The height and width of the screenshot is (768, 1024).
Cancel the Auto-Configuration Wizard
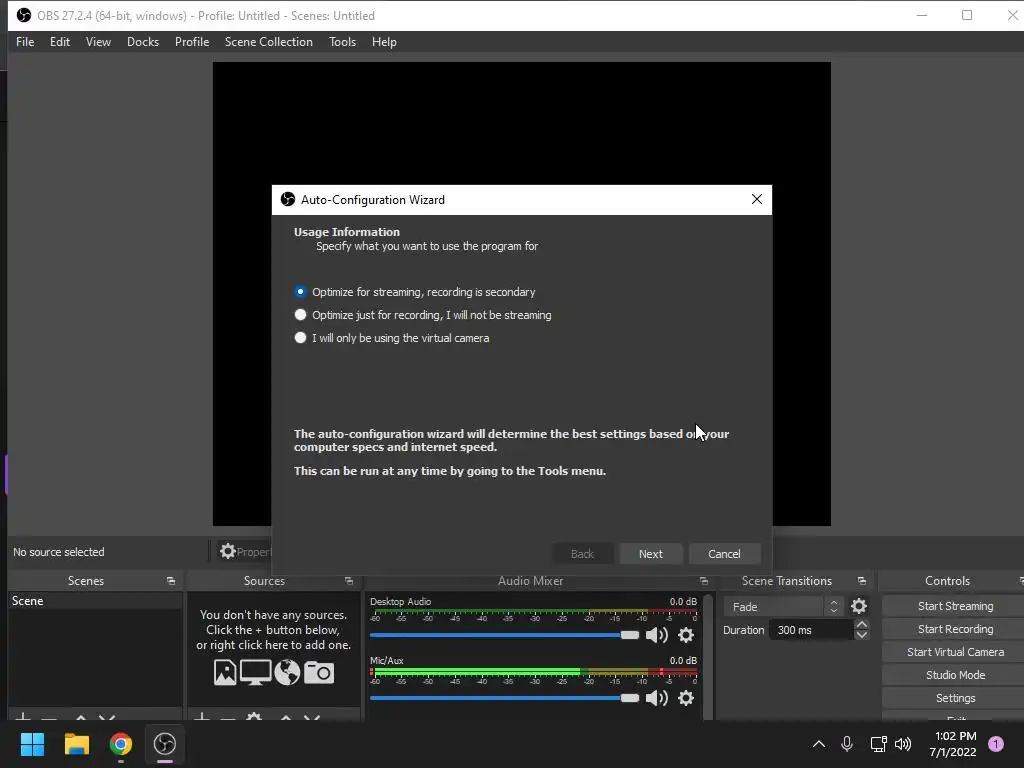coord(724,554)
